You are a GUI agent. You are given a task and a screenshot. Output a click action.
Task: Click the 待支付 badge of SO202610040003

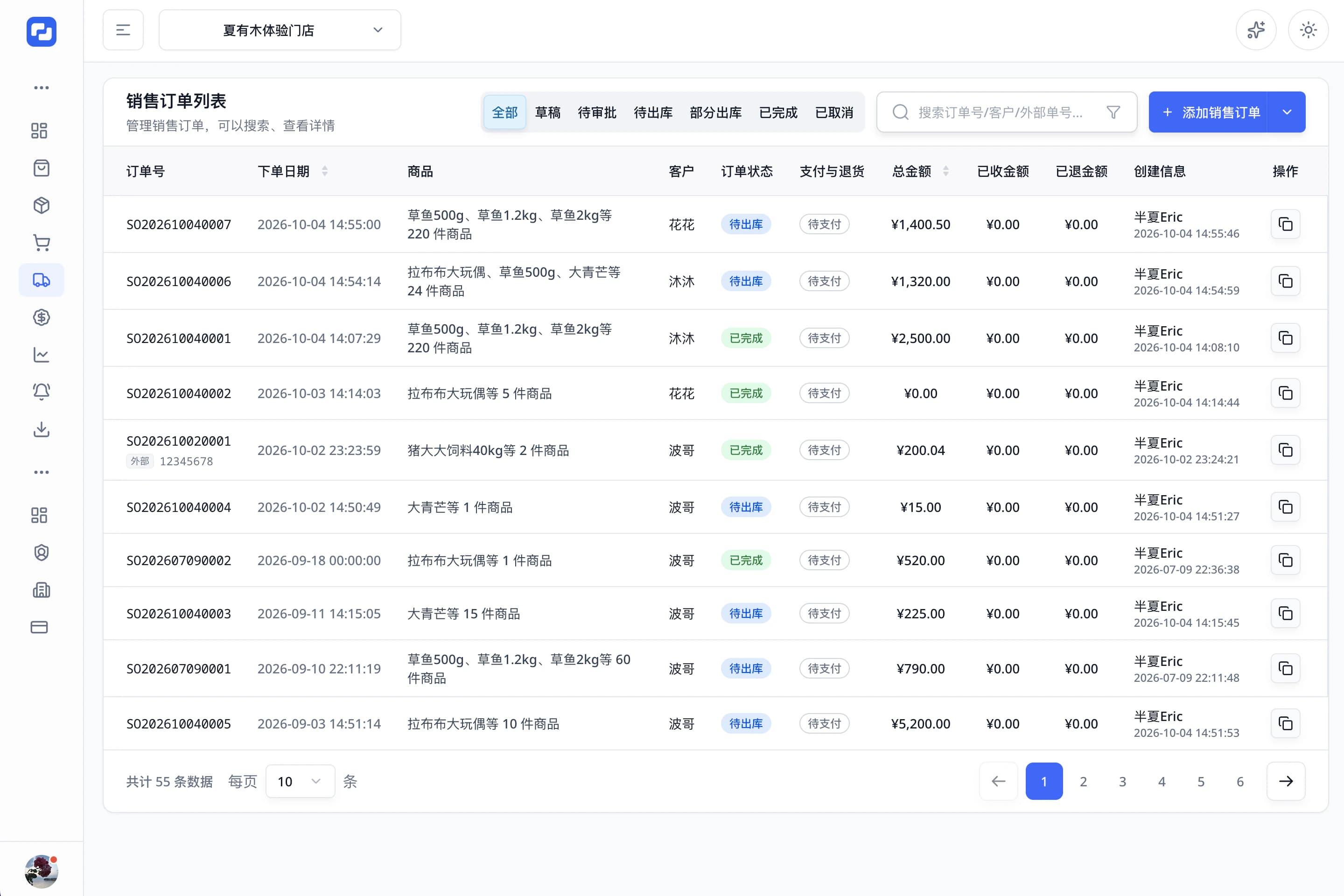click(x=824, y=613)
